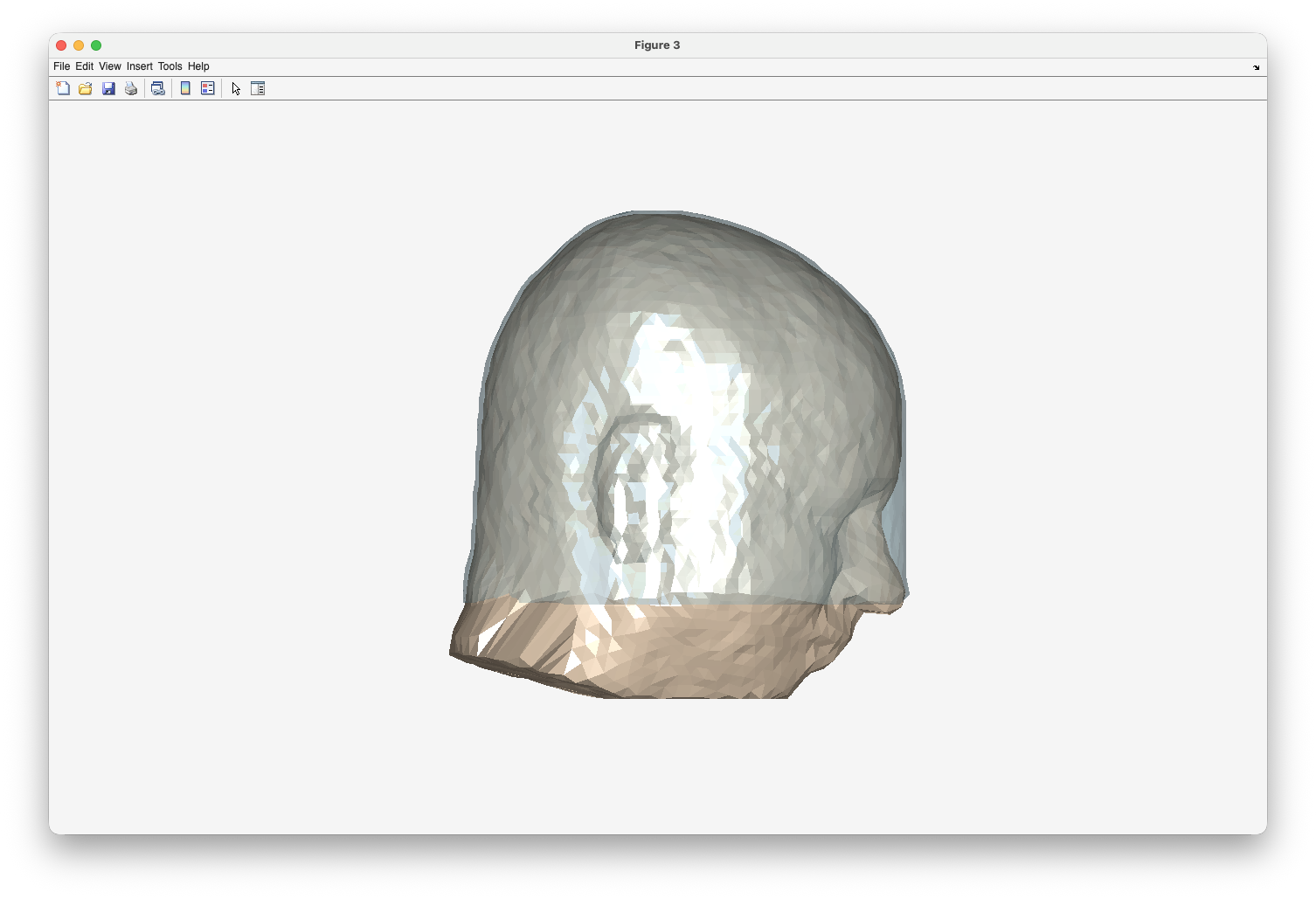Click the Link/Unlink Plot icon

[x=158, y=88]
